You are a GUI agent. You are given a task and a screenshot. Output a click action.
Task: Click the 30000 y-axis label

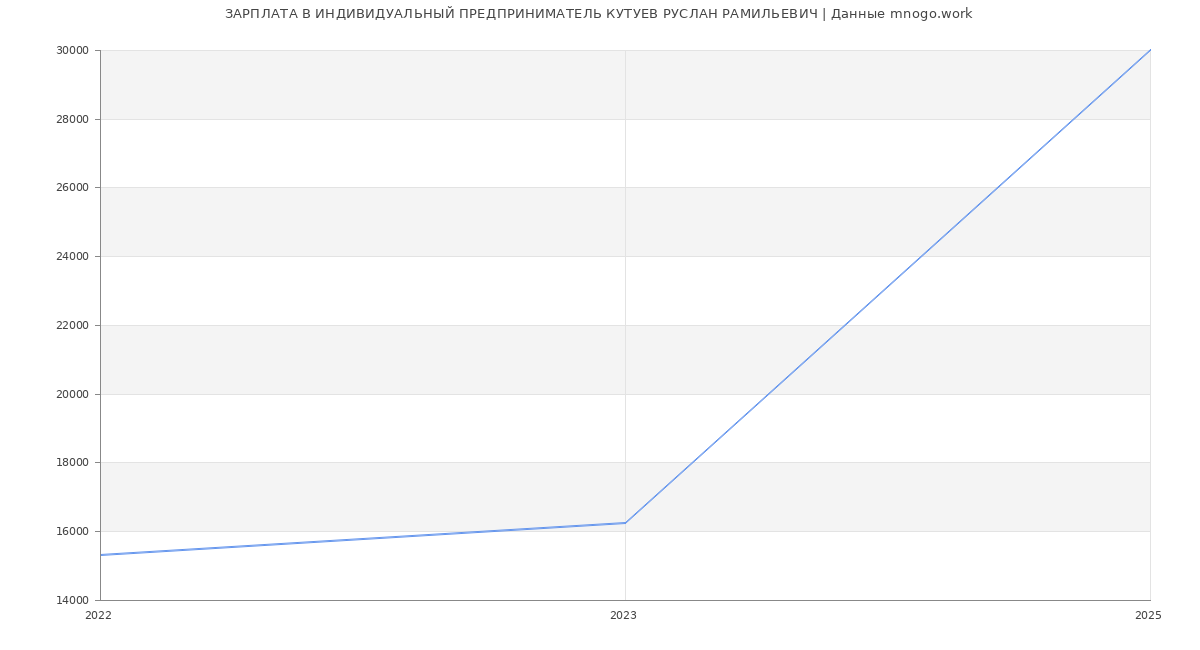point(74,51)
